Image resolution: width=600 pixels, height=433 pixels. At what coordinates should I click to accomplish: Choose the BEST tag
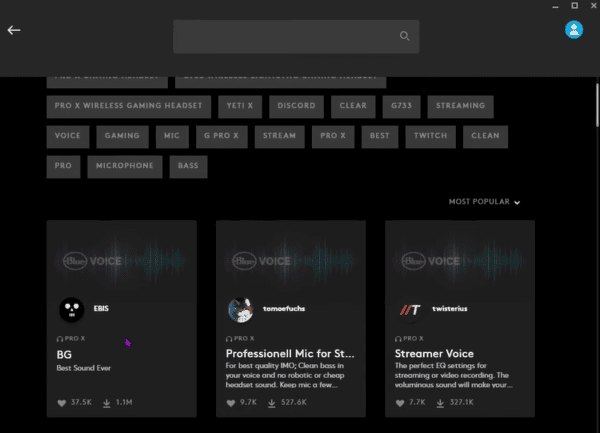(x=380, y=137)
